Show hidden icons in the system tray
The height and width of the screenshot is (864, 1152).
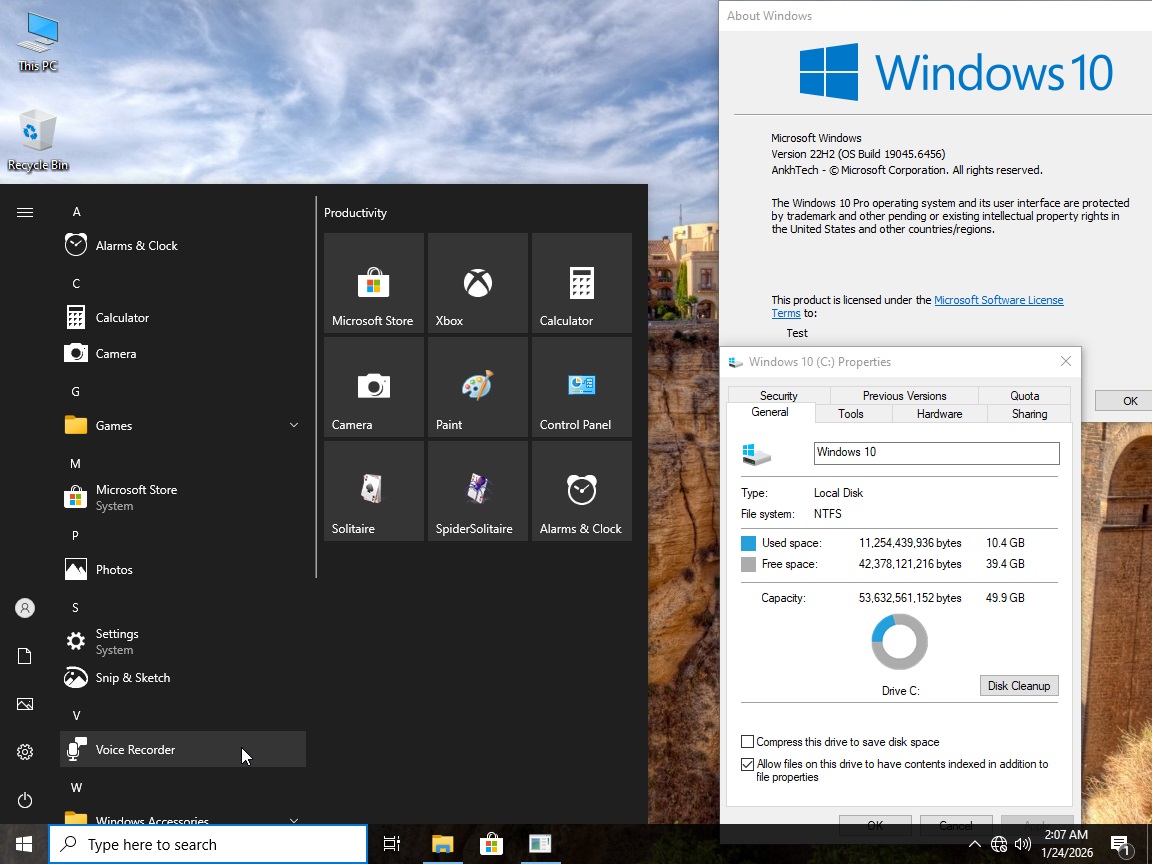point(974,843)
